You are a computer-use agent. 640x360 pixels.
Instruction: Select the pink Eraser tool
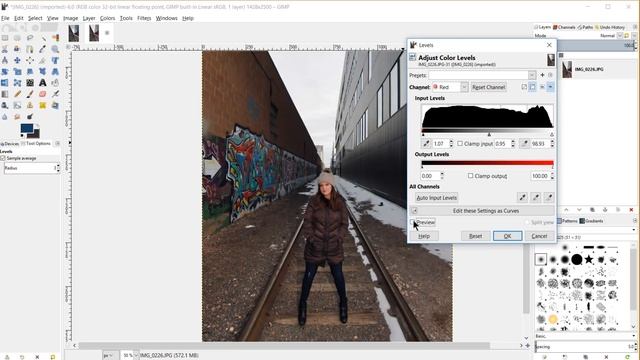42,94
